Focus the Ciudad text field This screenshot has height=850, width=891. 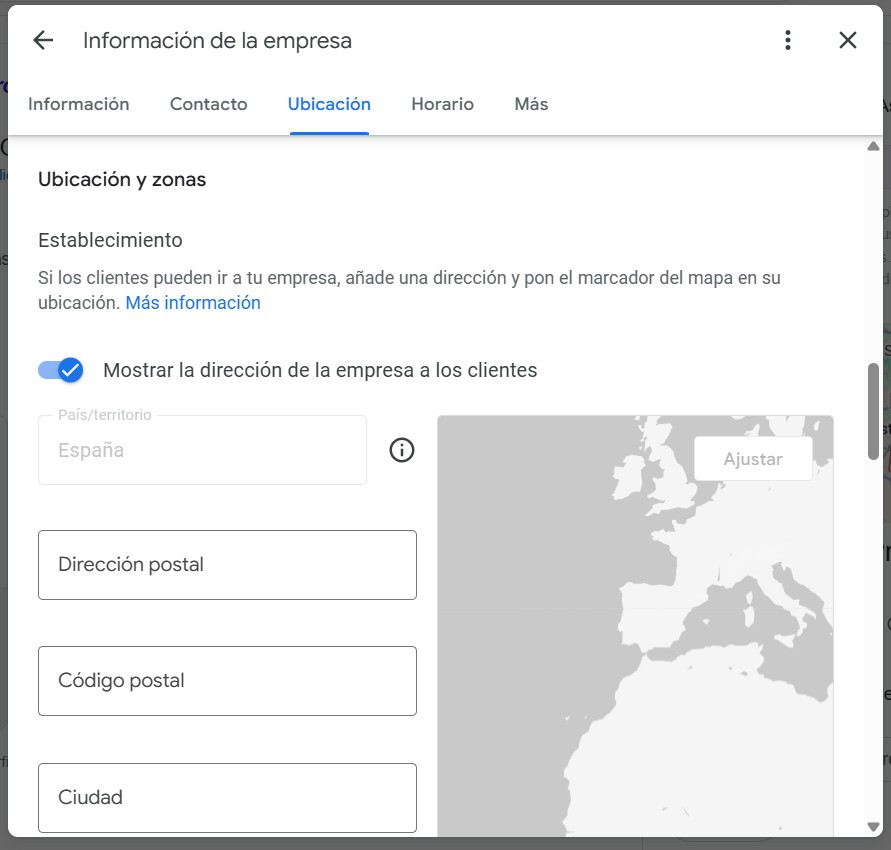click(227, 797)
